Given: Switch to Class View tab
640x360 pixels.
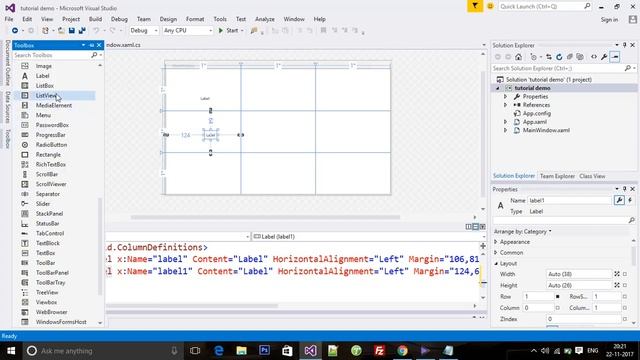Looking at the screenshot, I should pos(592,176).
